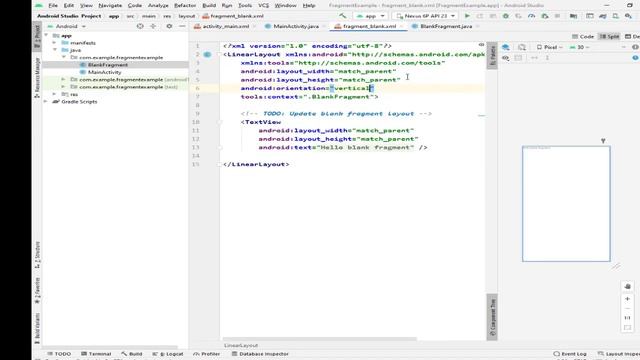Open the preview View Options eye dropdown
The image size is (640, 360).
click(506, 58)
